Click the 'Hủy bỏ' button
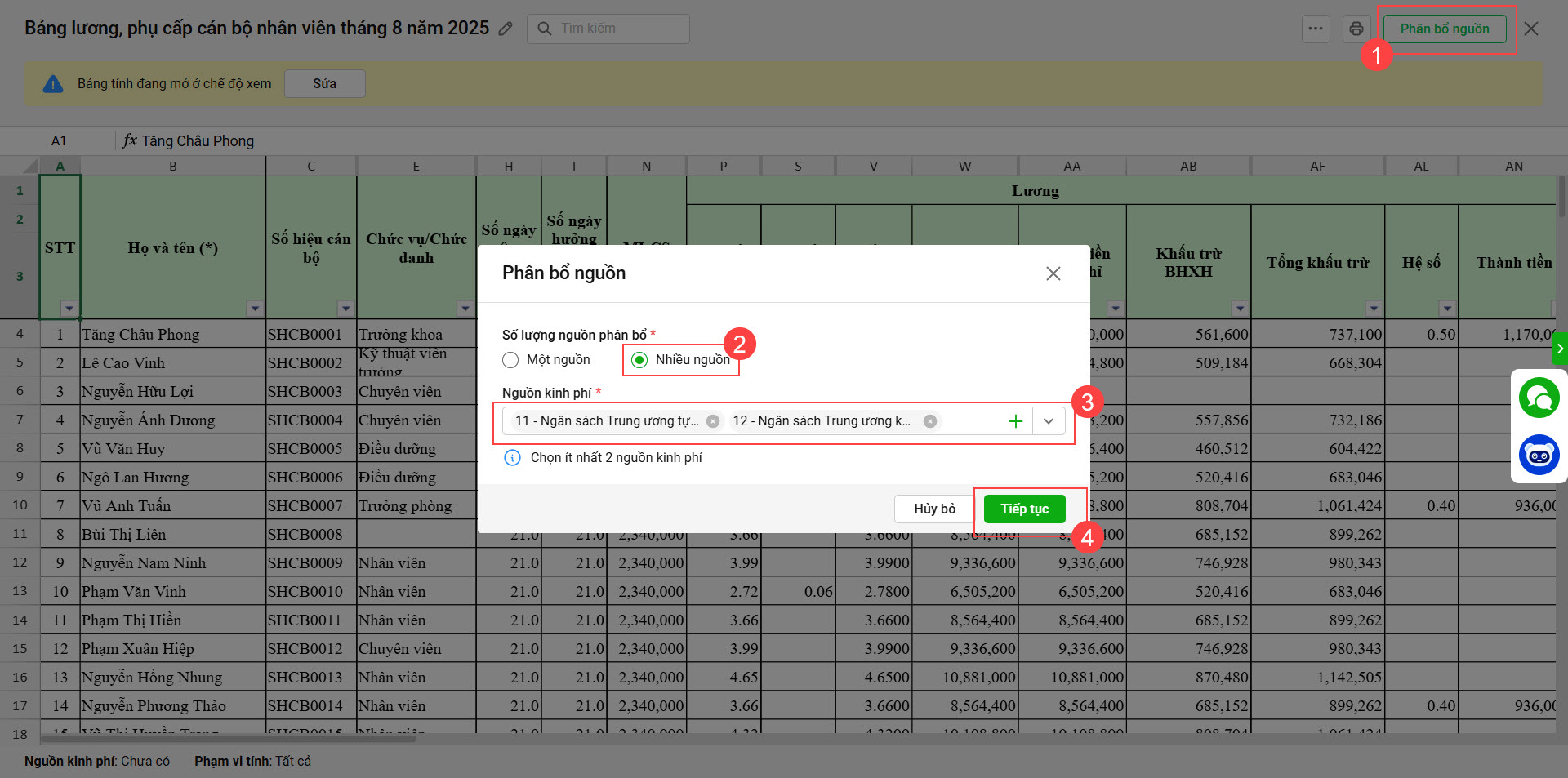Image resolution: width=1568 pixels, height=778 pixels. [934, 509]
